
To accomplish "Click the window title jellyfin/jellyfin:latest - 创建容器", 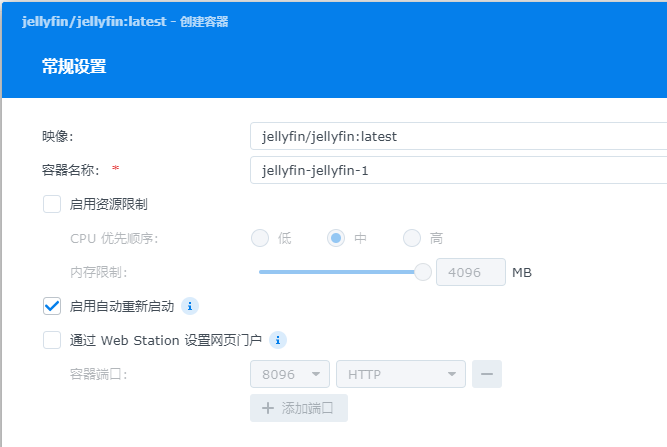I will pyautogui.click(x=125, y=21).
